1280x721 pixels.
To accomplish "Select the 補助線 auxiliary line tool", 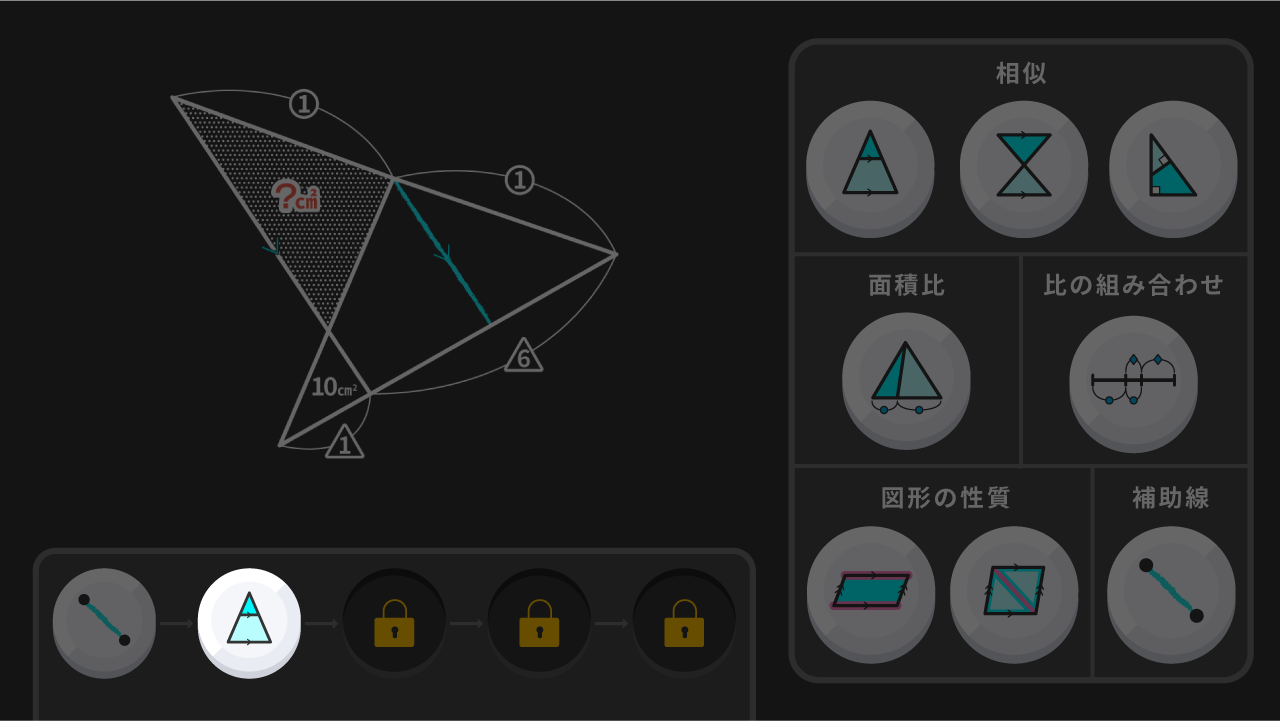I will click(1171, 592).
